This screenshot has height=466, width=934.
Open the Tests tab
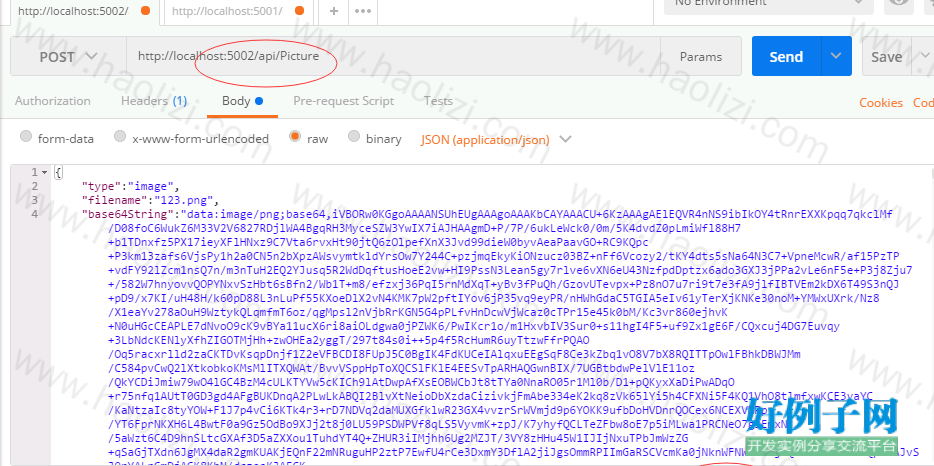click(438, 101)
